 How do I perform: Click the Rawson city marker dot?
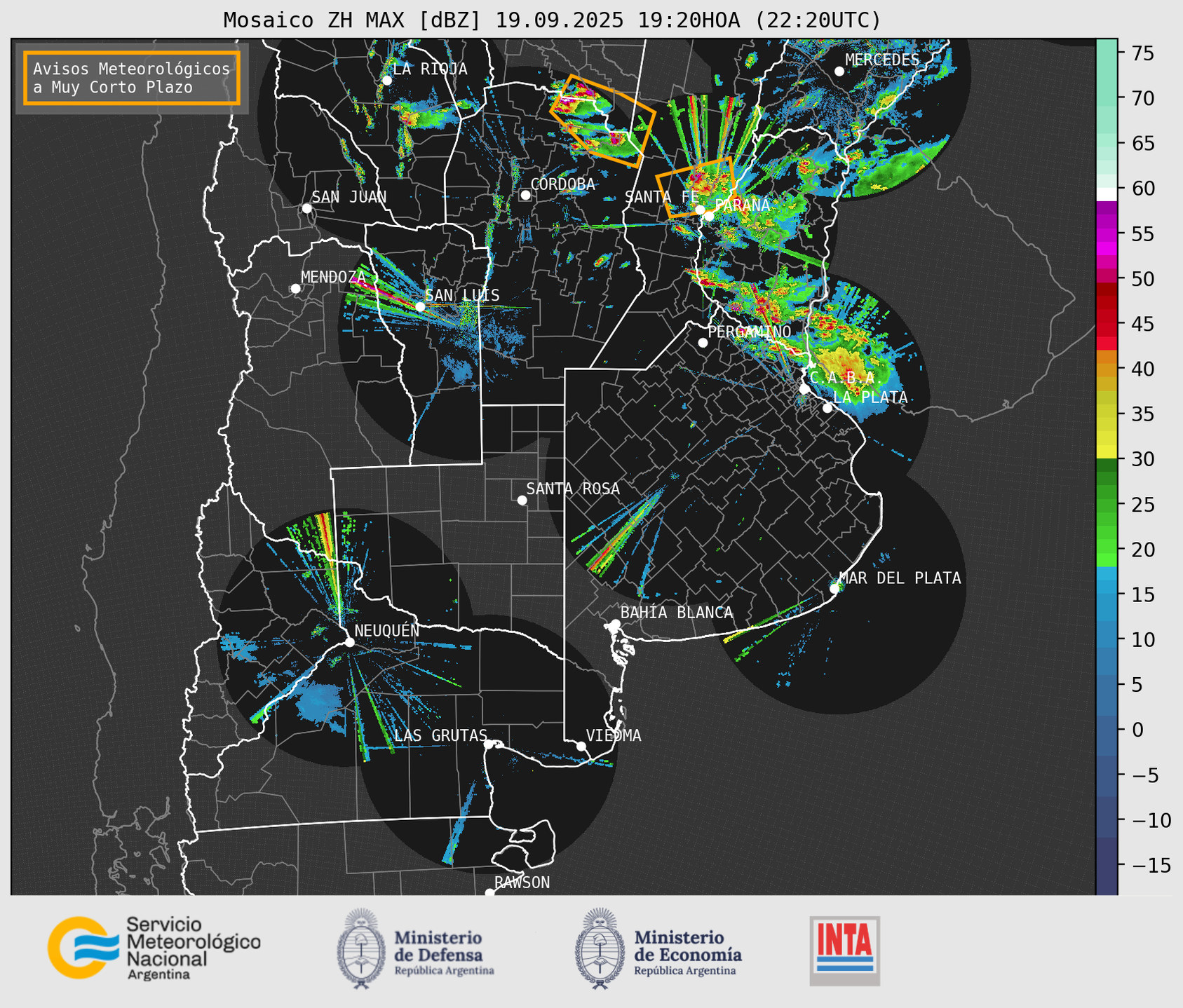click(x=489, y=892)
